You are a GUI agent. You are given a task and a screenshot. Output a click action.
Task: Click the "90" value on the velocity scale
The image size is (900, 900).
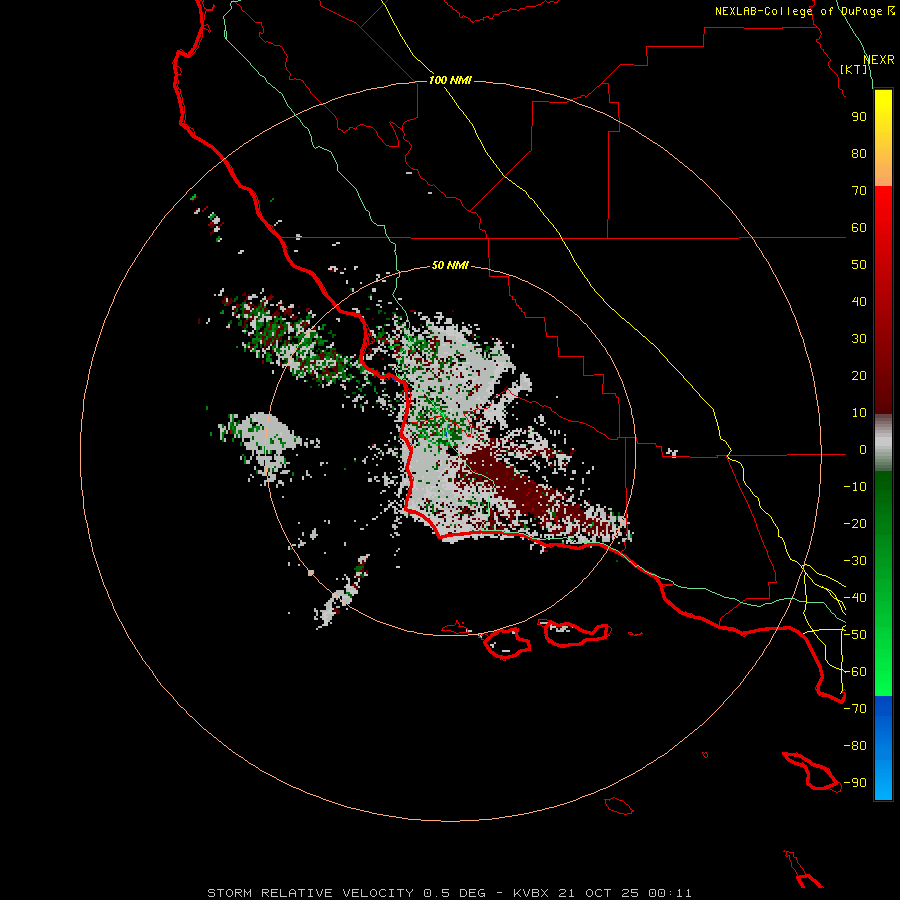(859, 117)
